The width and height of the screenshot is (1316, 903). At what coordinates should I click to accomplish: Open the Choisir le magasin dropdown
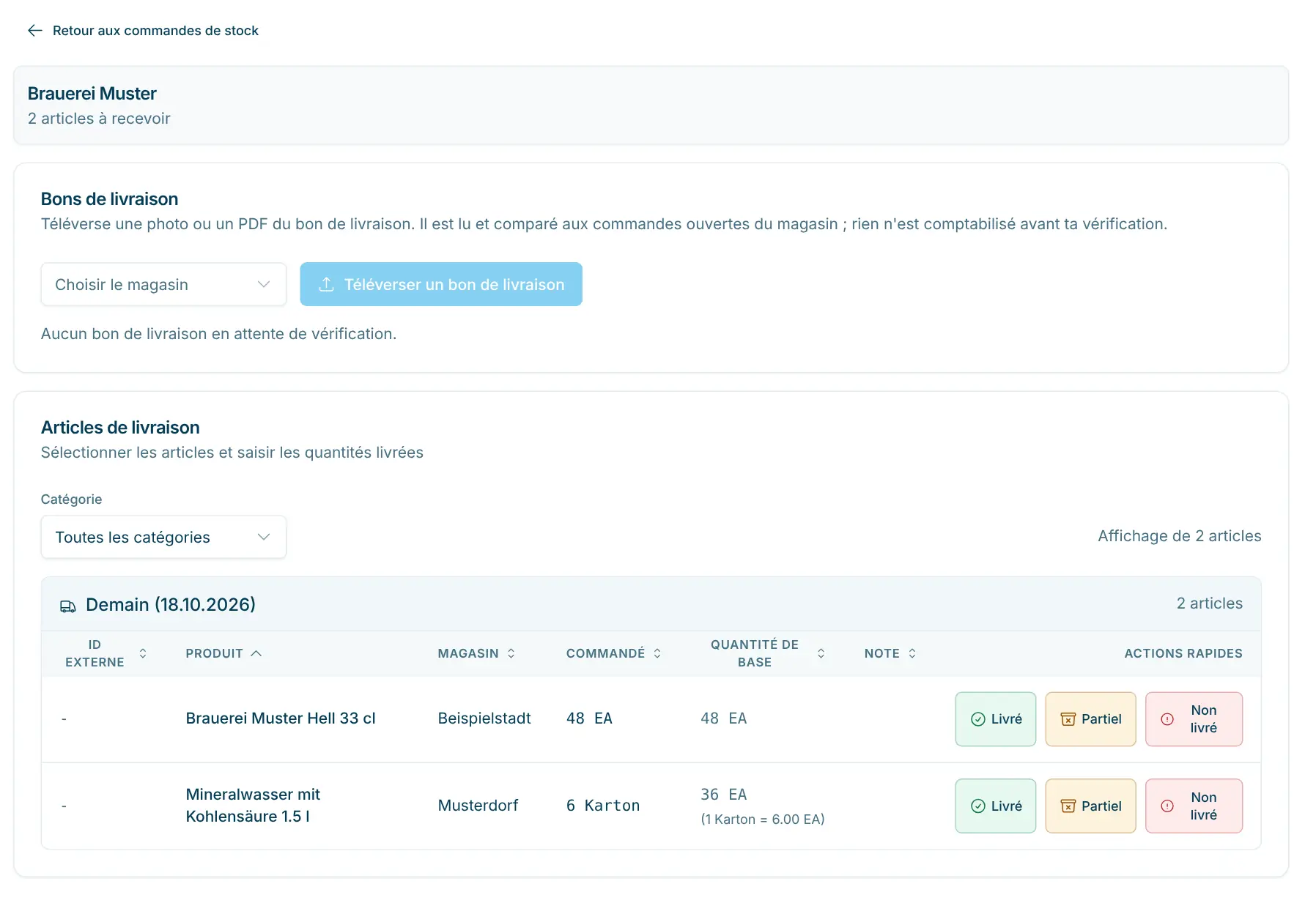coord(163,284)
